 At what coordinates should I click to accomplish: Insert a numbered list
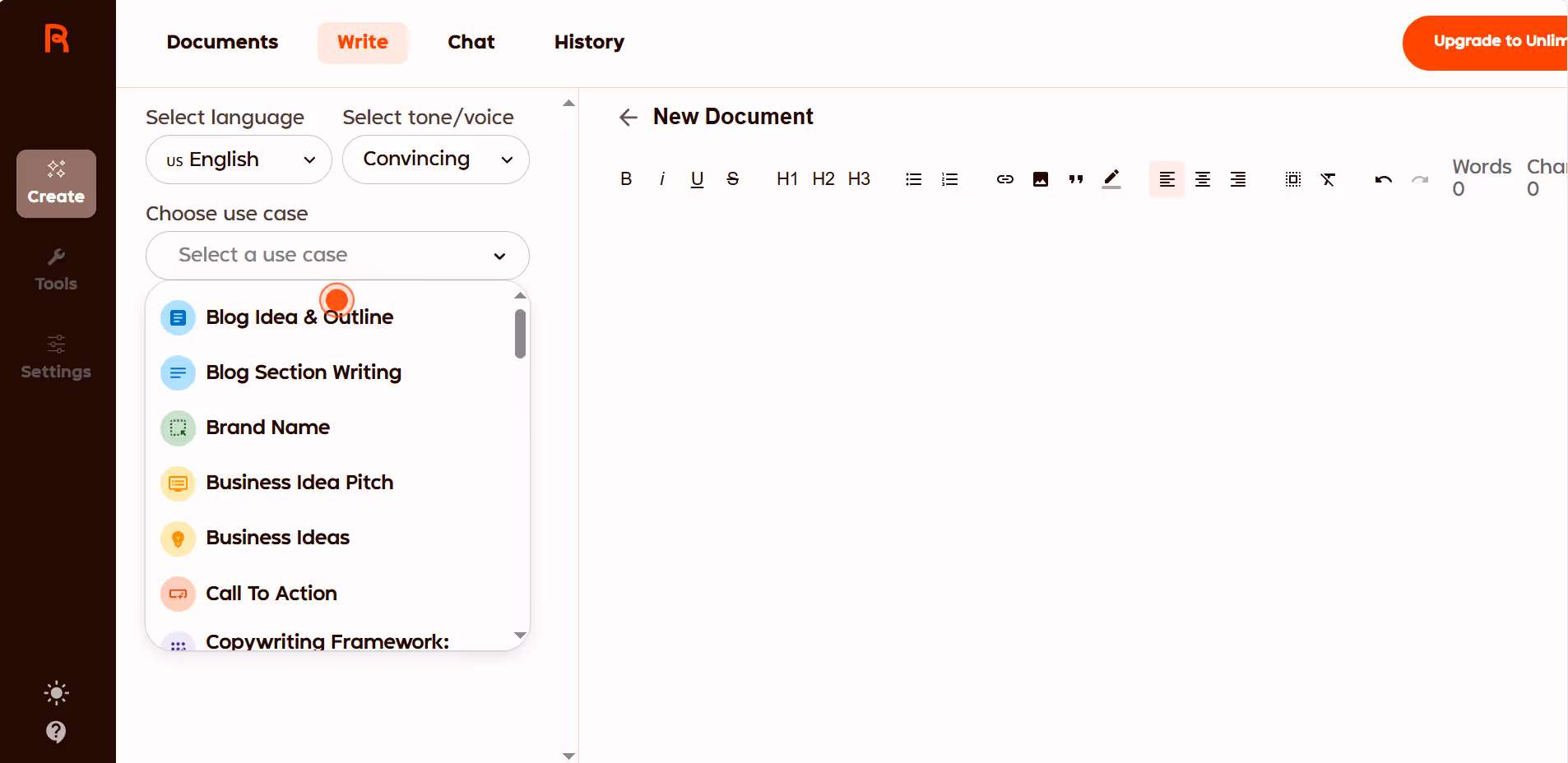949,179
